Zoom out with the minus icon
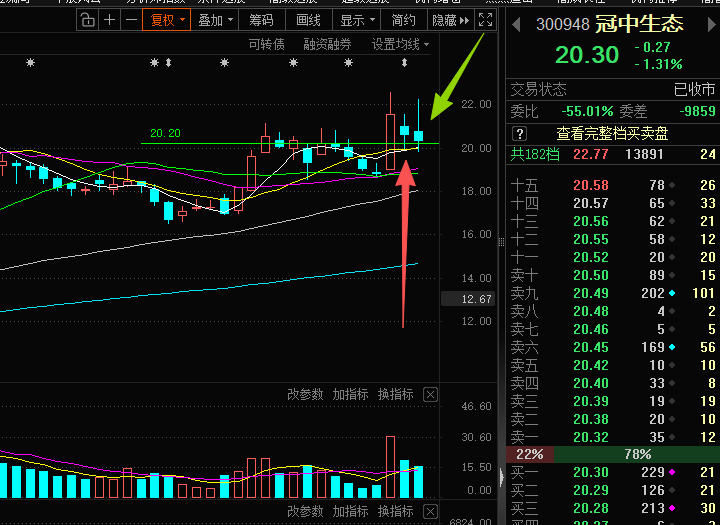 131,20
